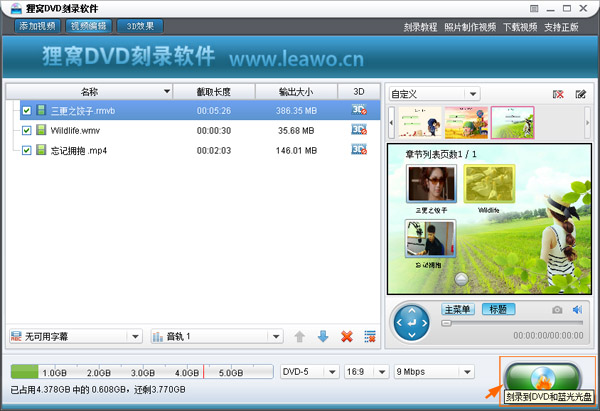Select the second menu template thumbnail
Screen dimensions: 600x411
(466, 122)
